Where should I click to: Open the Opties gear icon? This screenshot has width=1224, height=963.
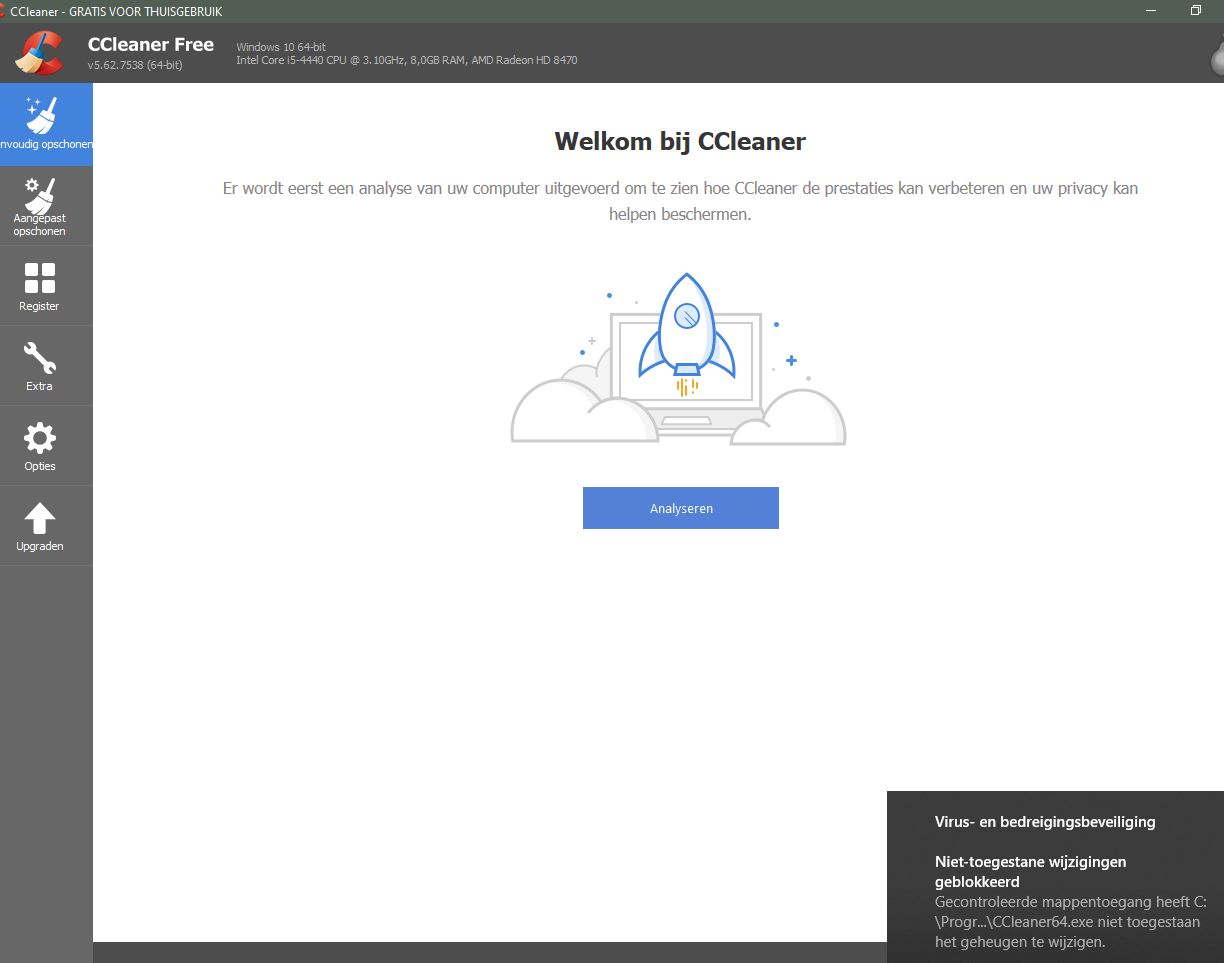pyautogui.click(x=40, y=438)
